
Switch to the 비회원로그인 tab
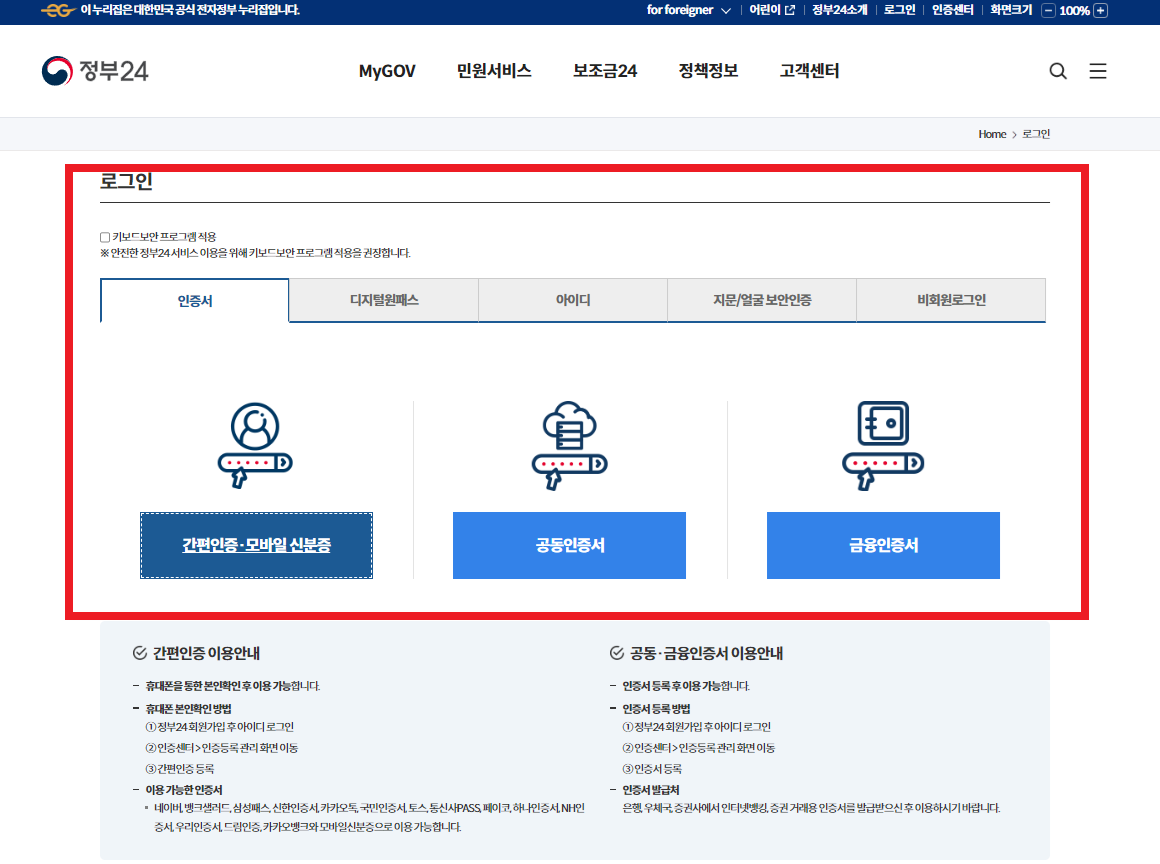951,300
